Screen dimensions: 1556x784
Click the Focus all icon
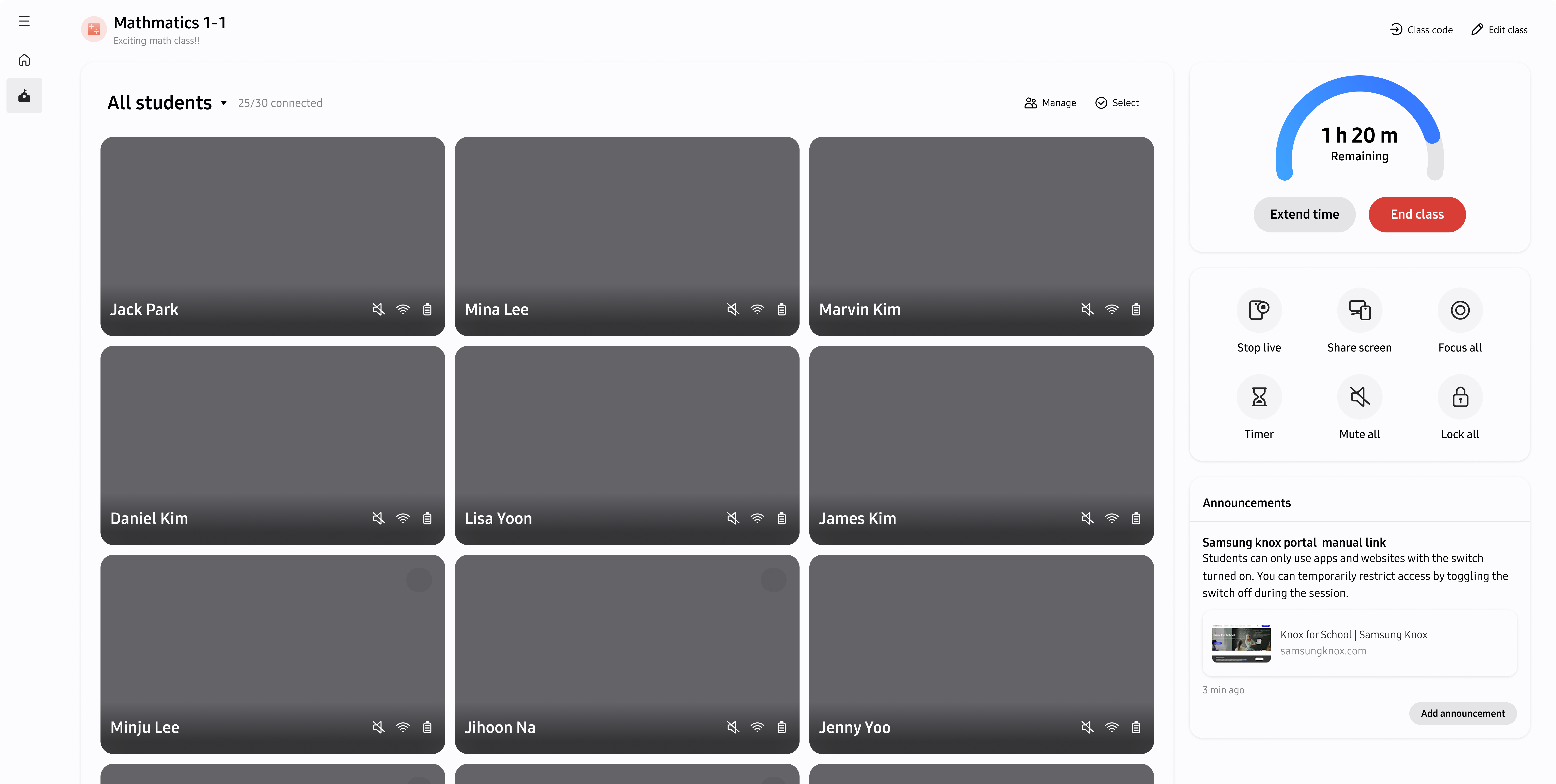(x=1460, y=310)
